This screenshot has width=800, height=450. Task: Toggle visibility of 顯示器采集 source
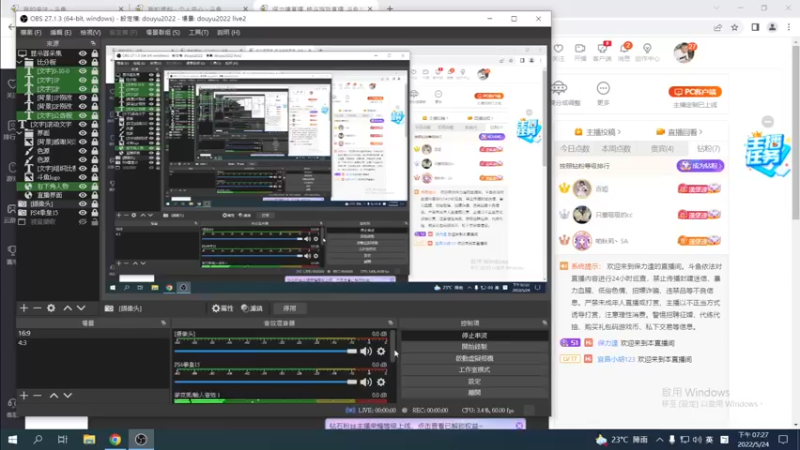click(x=83, y=53)
